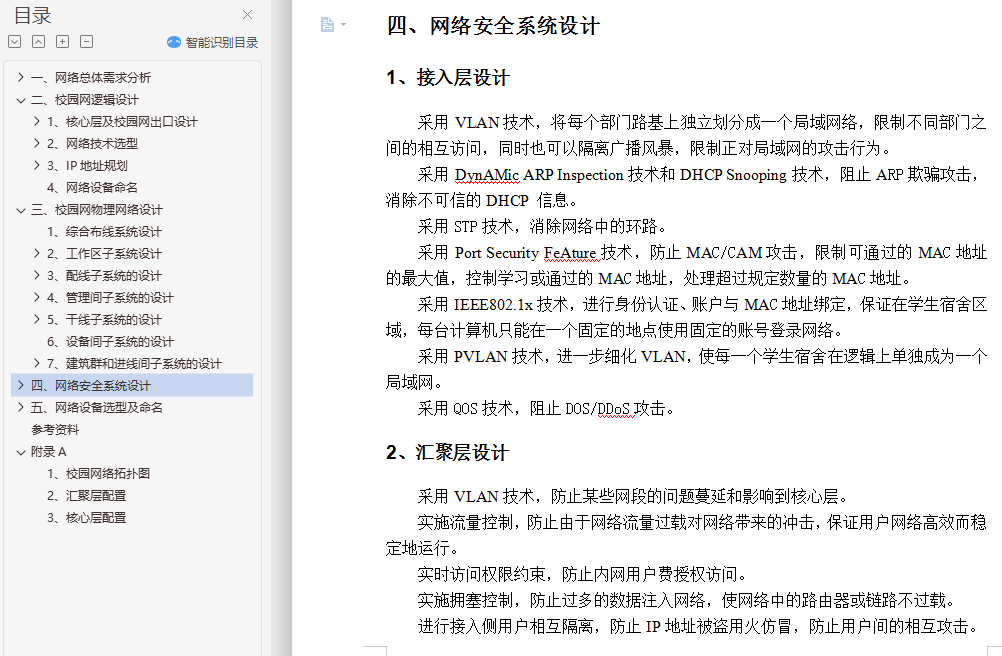Expand 2、工作区子系统设计 chevron

36,254
